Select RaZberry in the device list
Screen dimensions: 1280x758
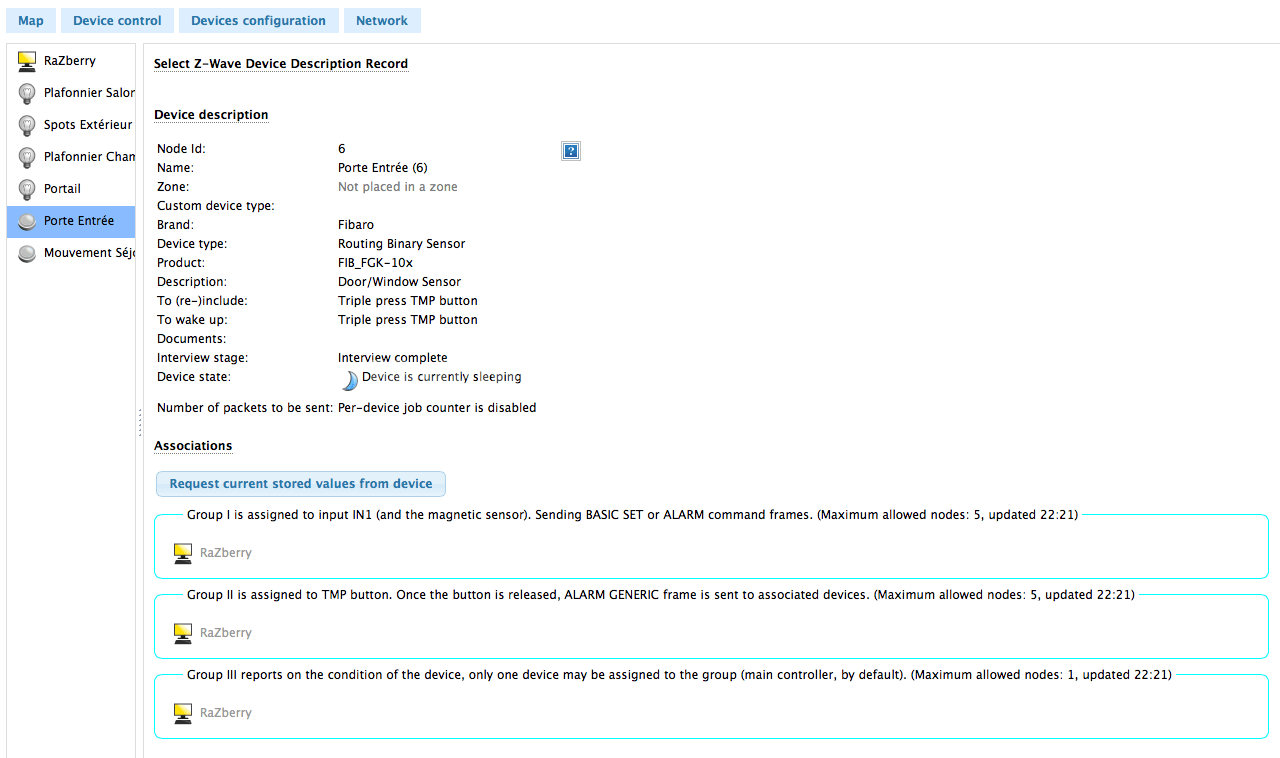click(x=71, y=61)
